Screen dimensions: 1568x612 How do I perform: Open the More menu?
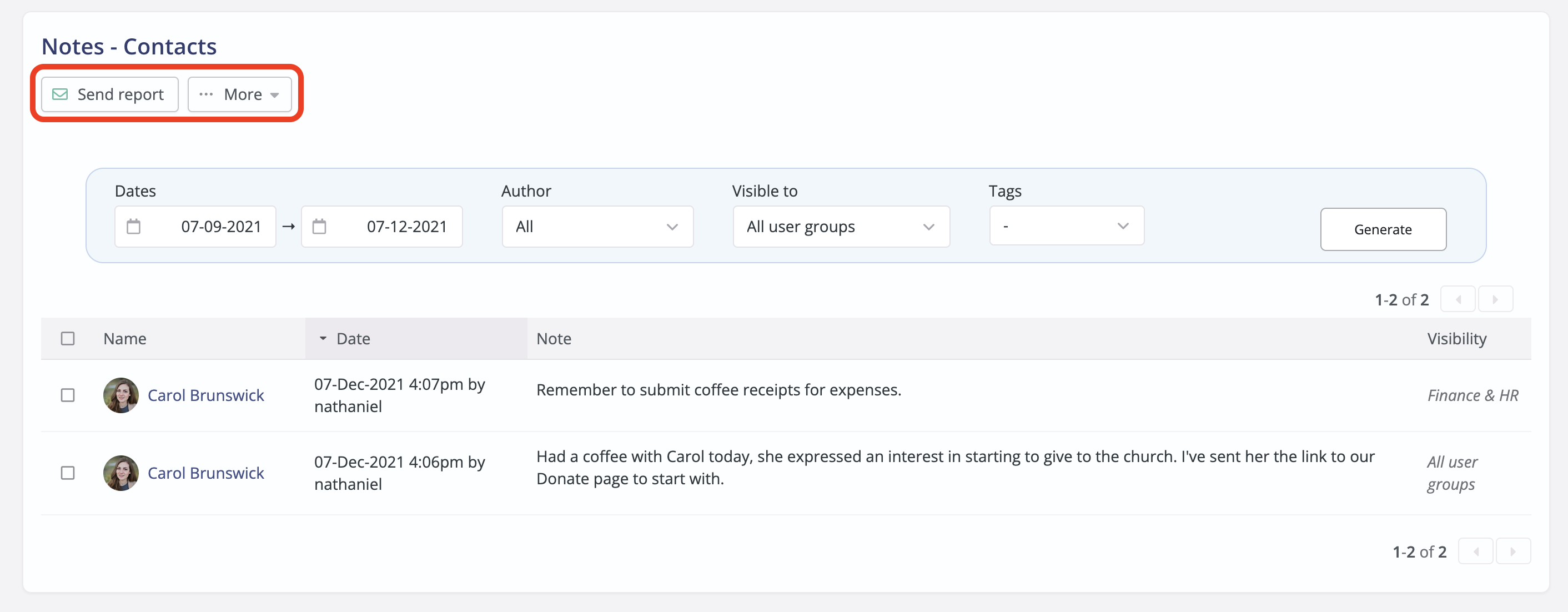pyautogui.click(x=240, y=94)
